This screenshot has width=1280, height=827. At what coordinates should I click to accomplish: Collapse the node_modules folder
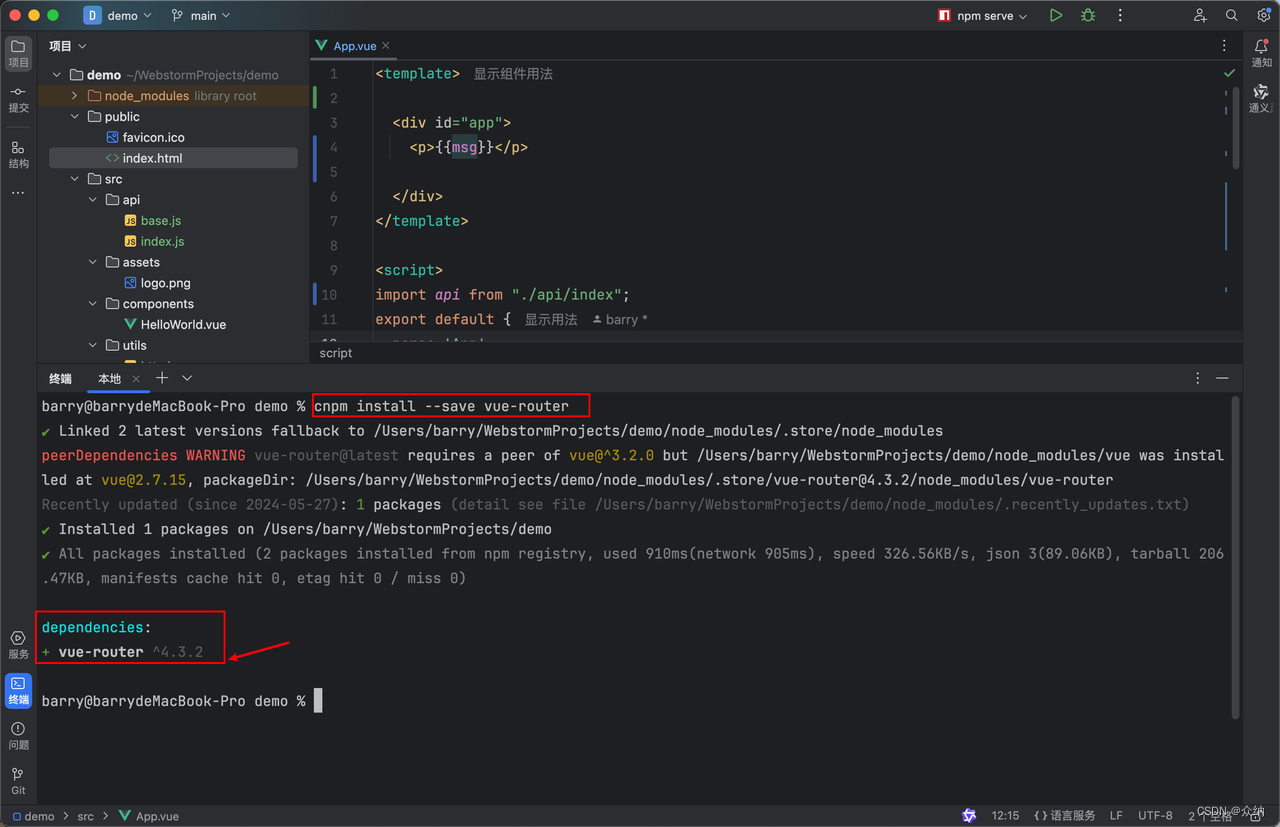point(76,95)
